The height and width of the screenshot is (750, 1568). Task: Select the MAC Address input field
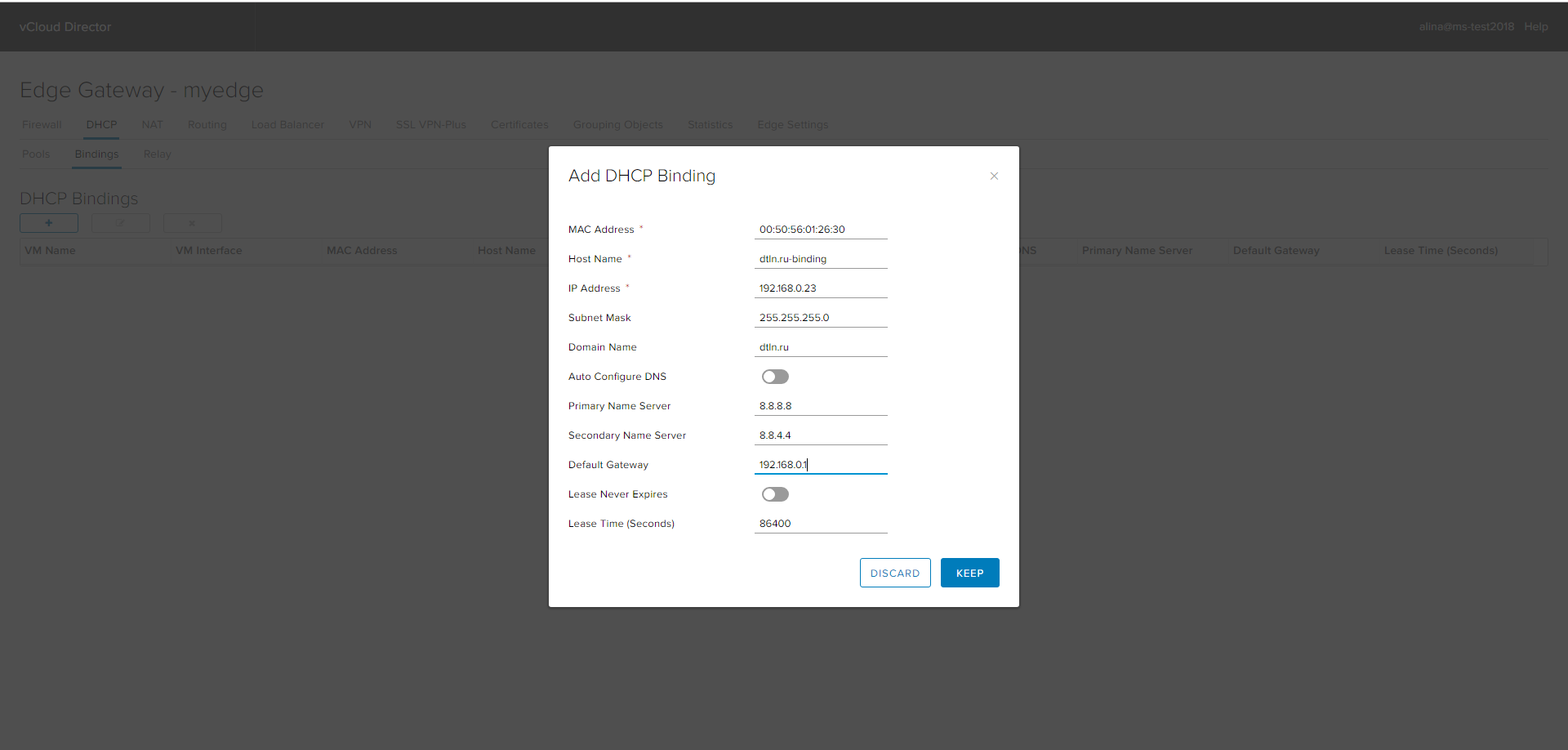820,229
